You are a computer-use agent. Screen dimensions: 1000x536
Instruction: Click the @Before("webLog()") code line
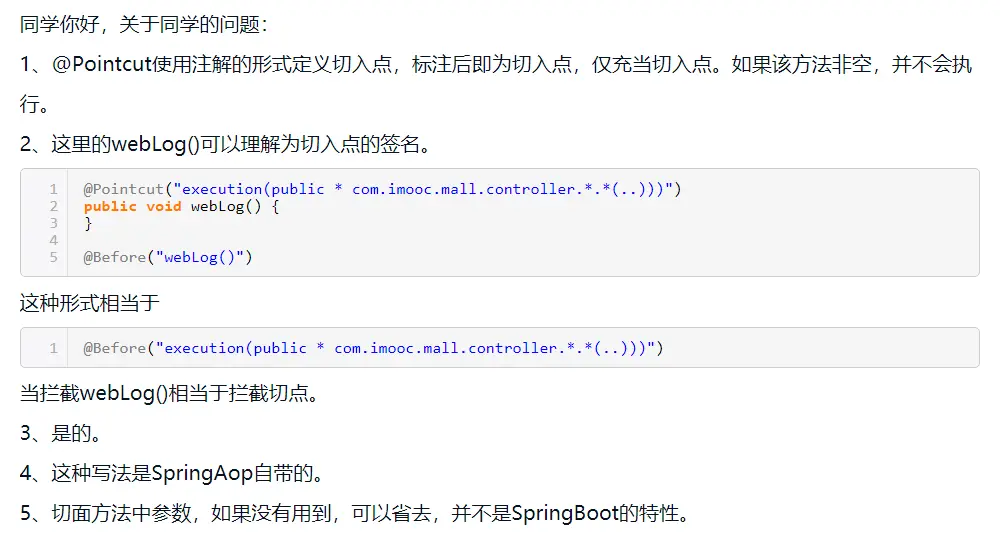click(x=168, y=257)
